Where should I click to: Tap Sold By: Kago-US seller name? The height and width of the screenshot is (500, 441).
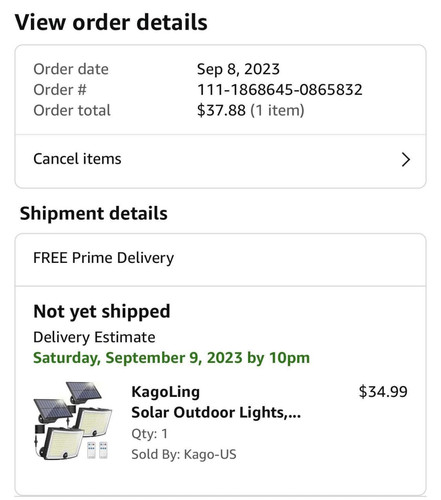click(x=184, y=454)
